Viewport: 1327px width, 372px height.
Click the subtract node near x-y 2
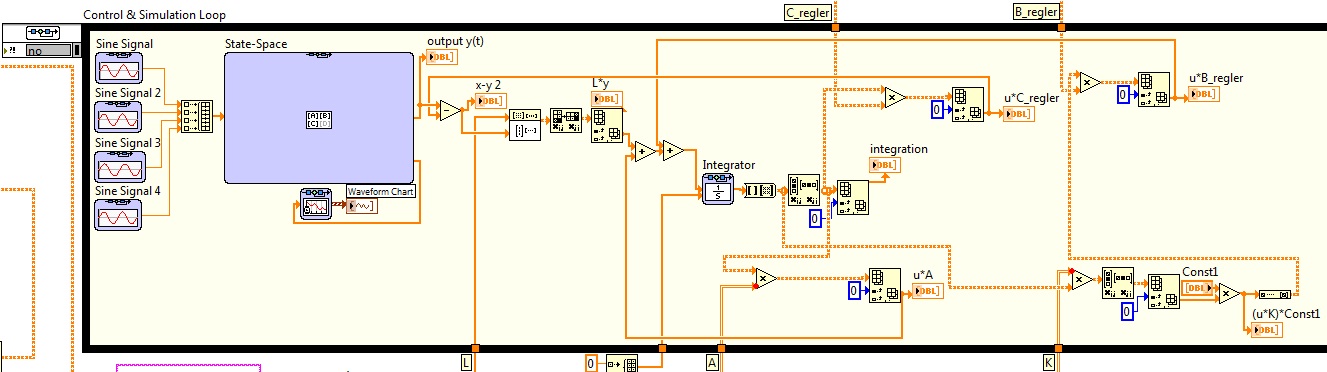click(451, 110)
